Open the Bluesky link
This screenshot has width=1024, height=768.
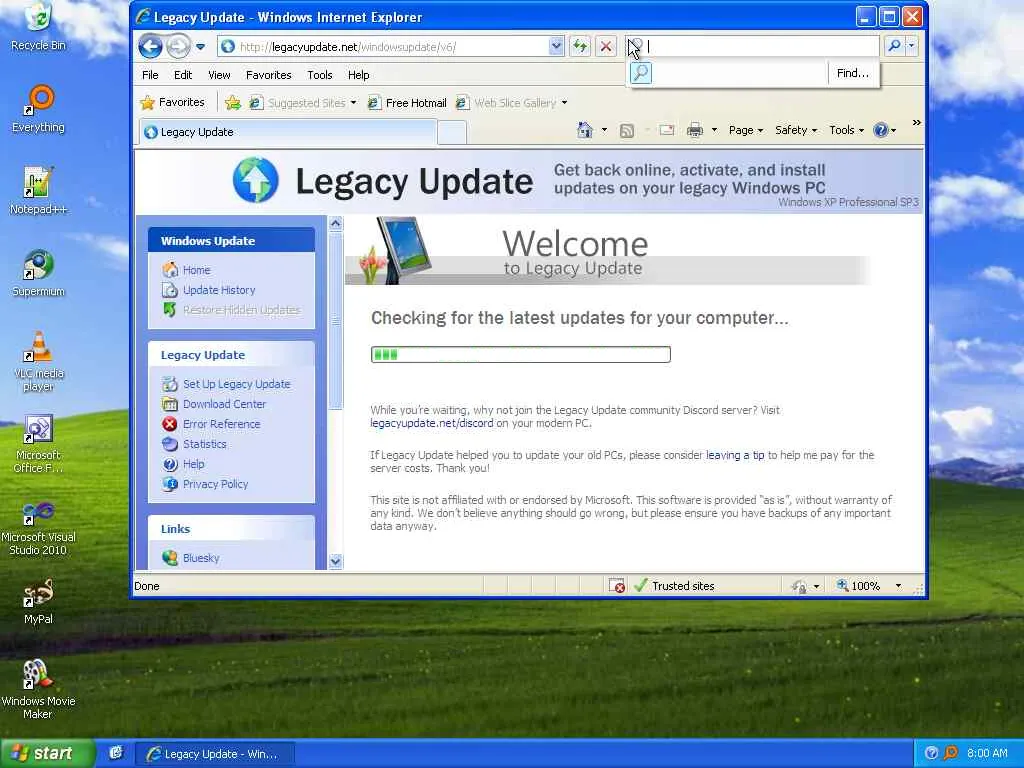coord(201,558)
